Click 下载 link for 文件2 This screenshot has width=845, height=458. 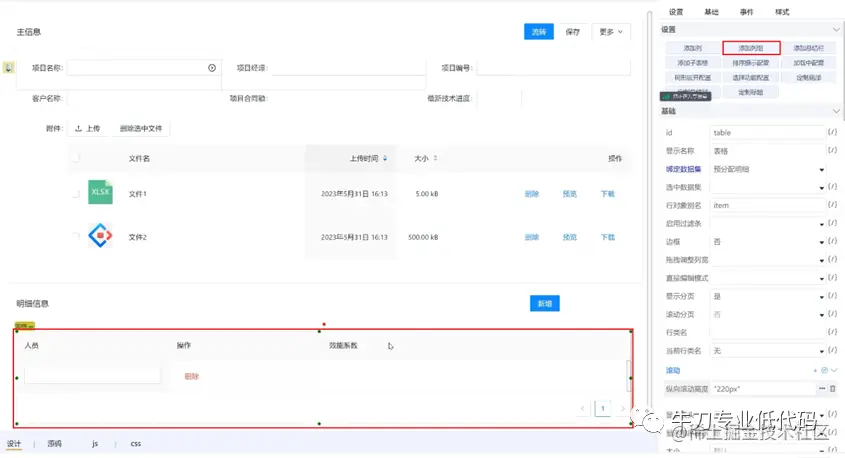(607, 237)
